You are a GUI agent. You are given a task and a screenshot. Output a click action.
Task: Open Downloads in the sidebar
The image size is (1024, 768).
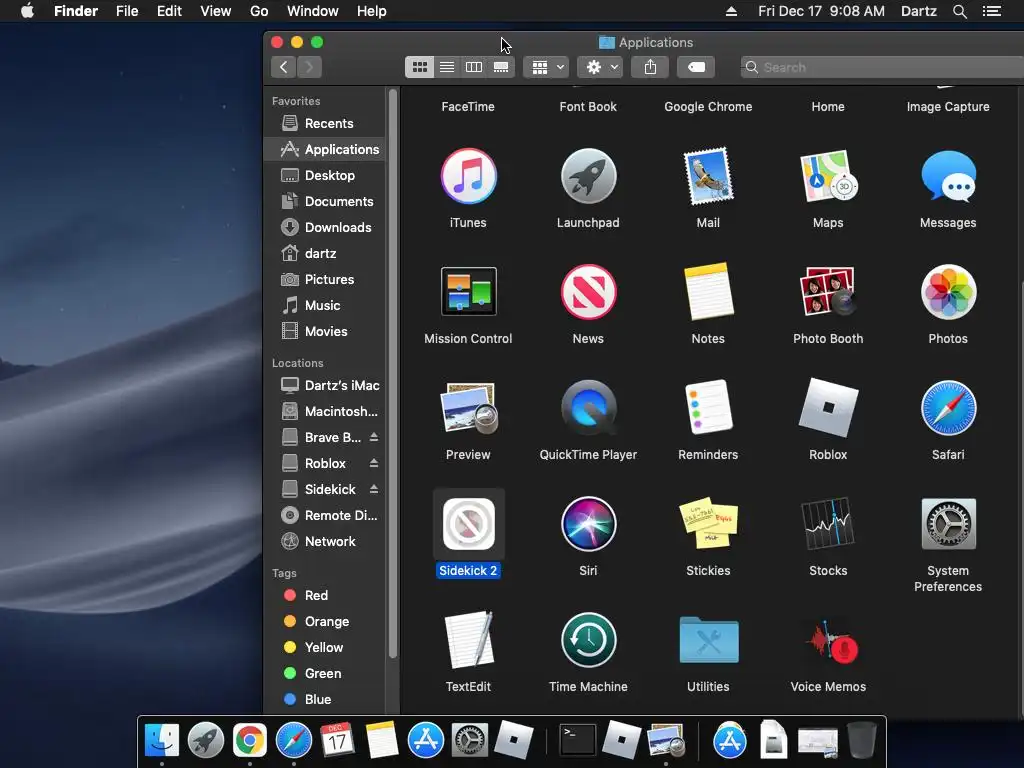pos(325,227)
